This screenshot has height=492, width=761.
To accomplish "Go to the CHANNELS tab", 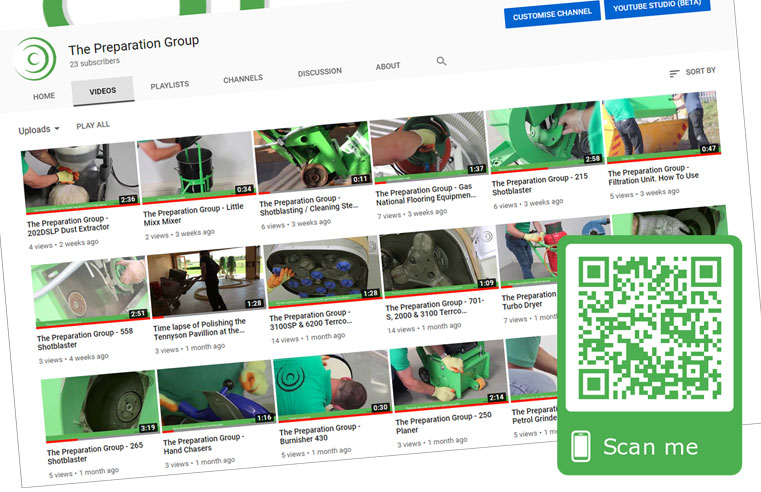I will click(x=243, y=79).
